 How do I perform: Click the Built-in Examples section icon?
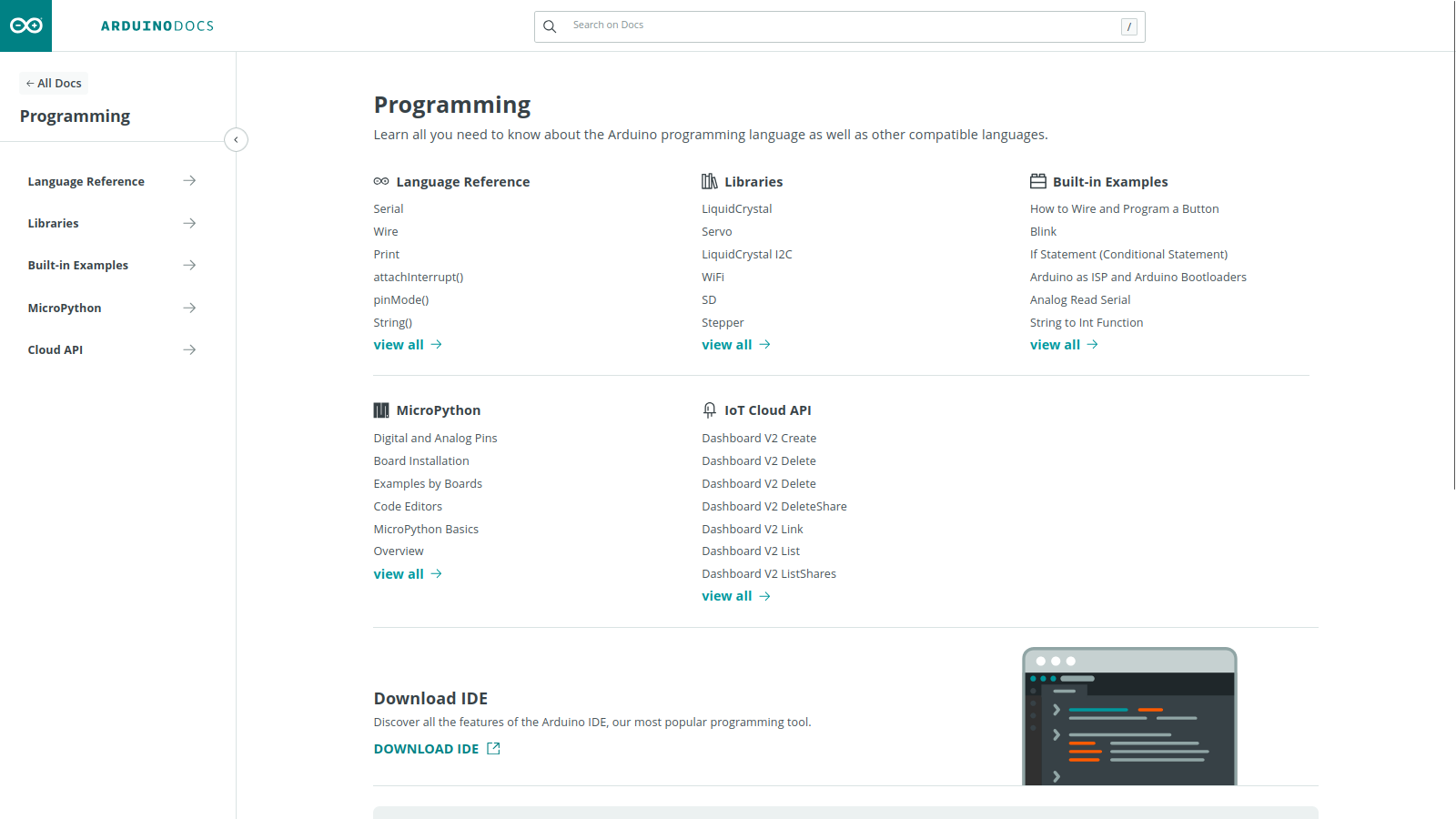point(1037,182)
